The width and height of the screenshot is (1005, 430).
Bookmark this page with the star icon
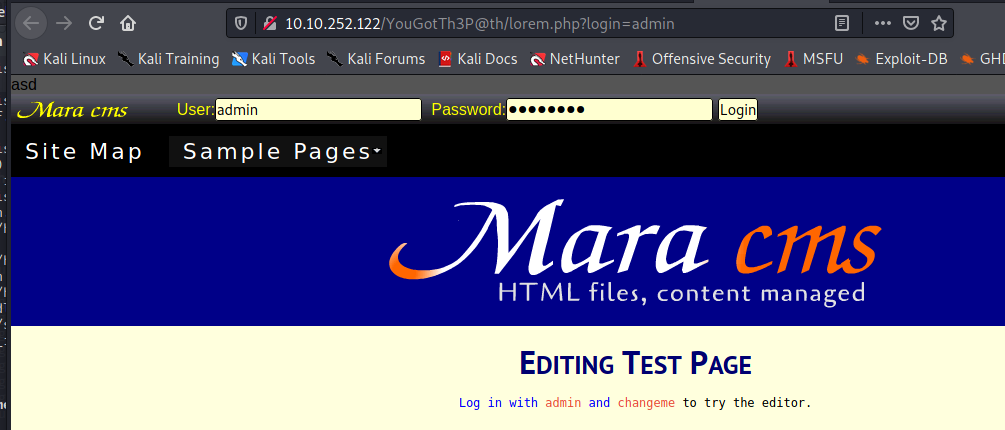[x=938, y=22]
